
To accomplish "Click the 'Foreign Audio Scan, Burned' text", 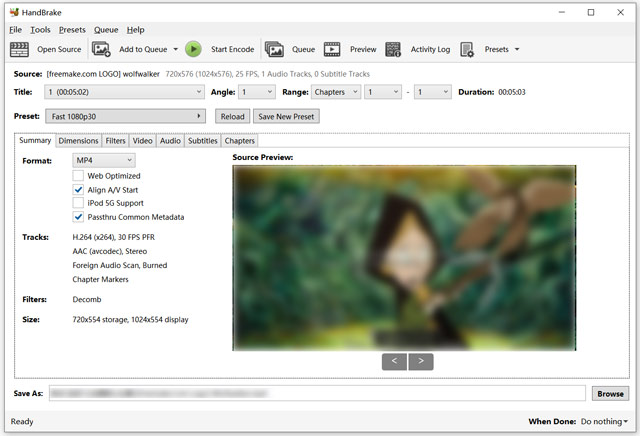I will point(120,265).
